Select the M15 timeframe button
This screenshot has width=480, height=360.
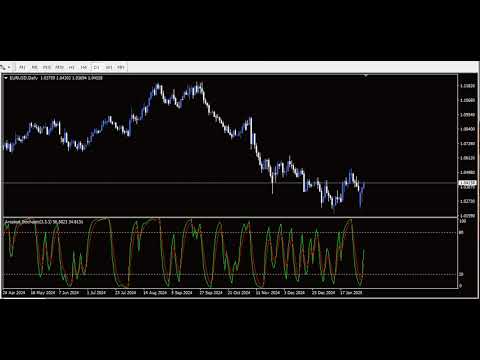coord(47,67)
